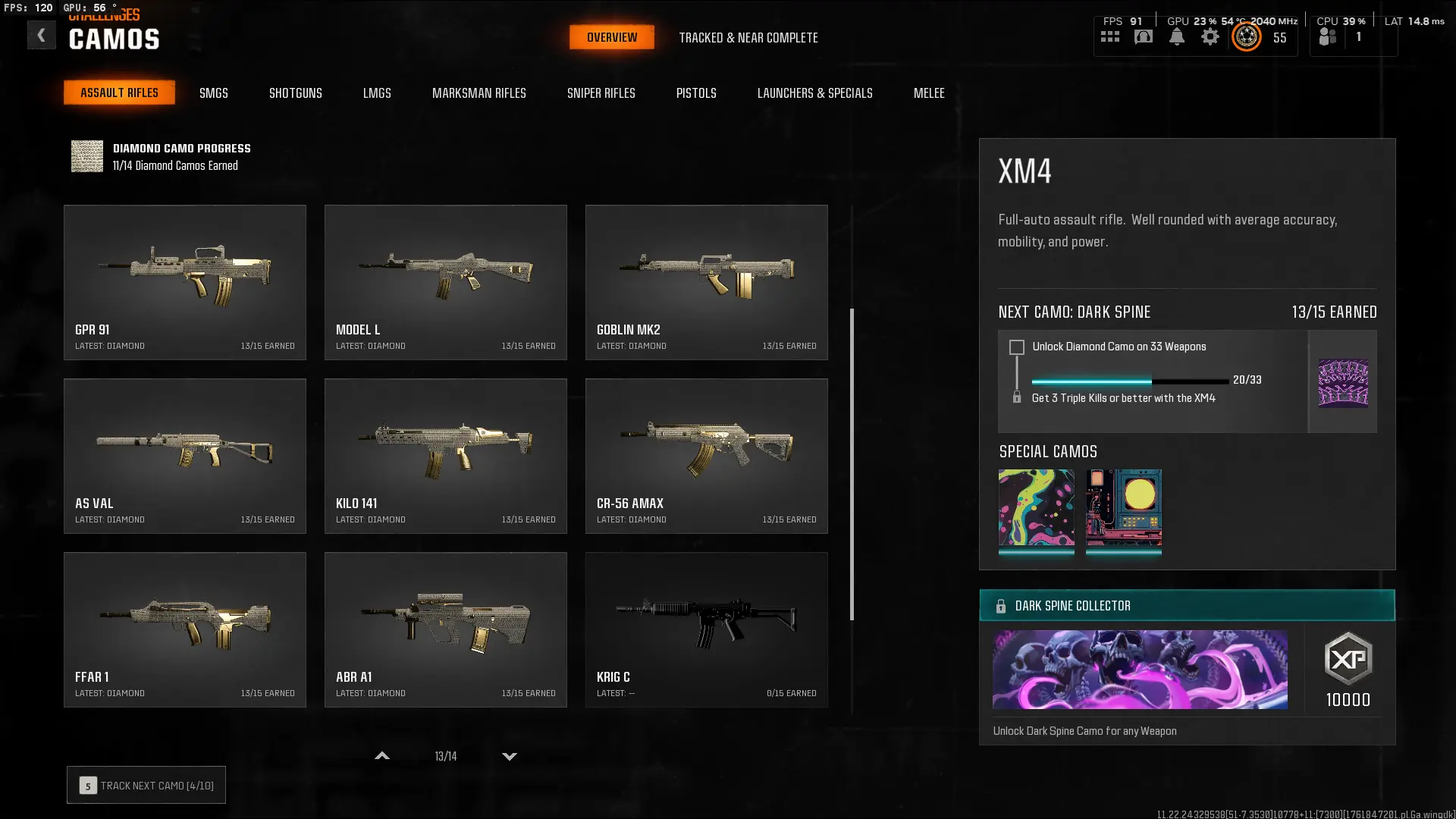Open the social friends icon
This screenshot has width=1456, height=819.
click(1328, 36)
